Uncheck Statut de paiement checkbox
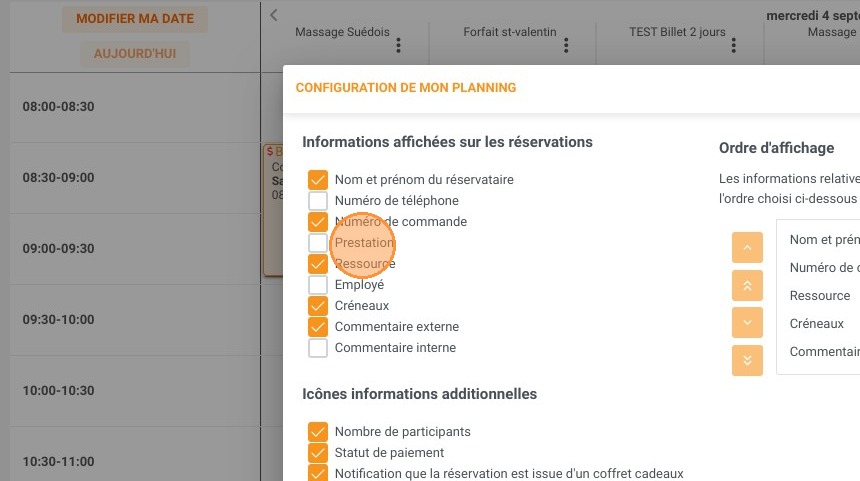The image size is (860, 481). [318, 452]
